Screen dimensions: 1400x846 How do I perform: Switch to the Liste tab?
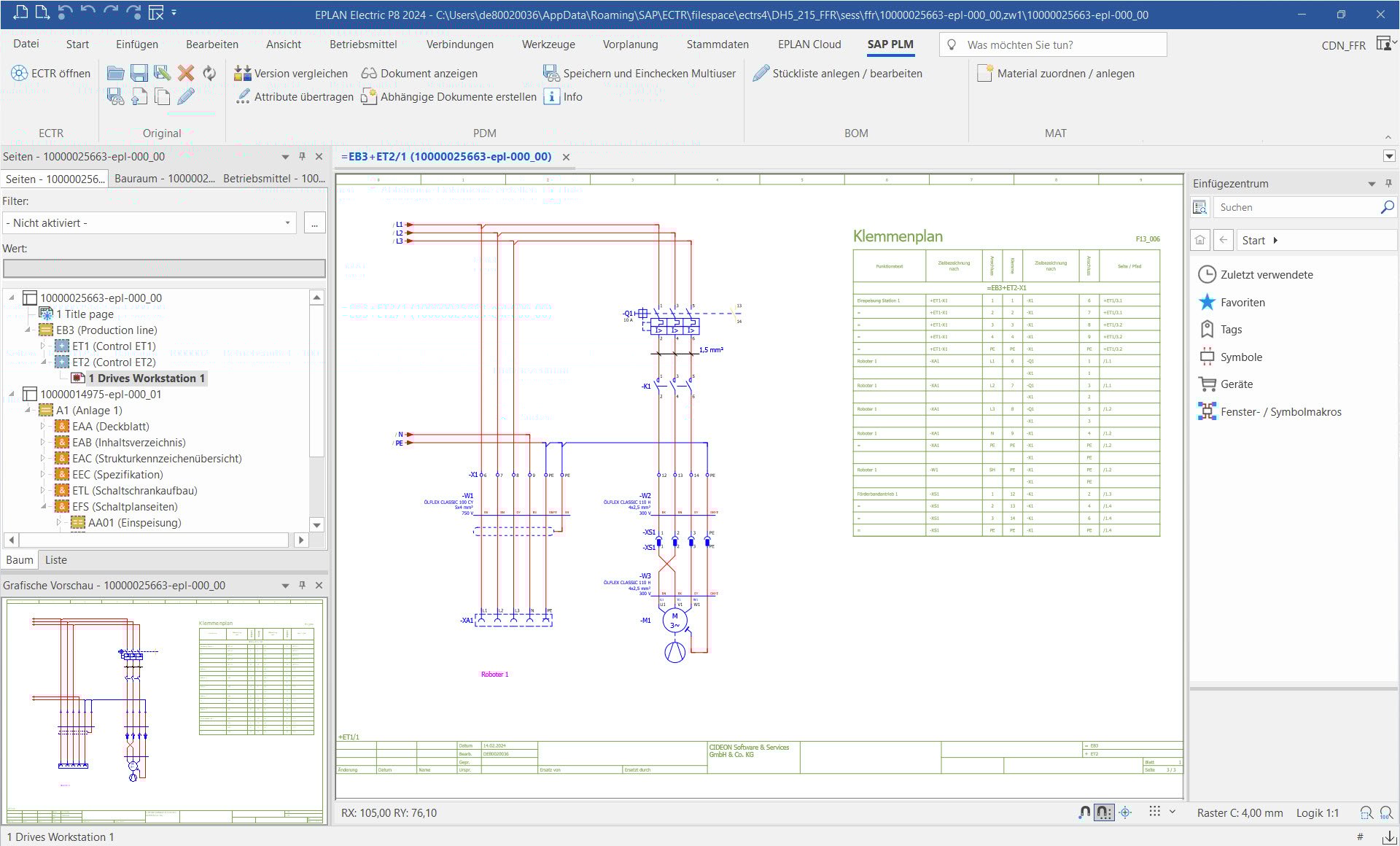pos(55,560)
